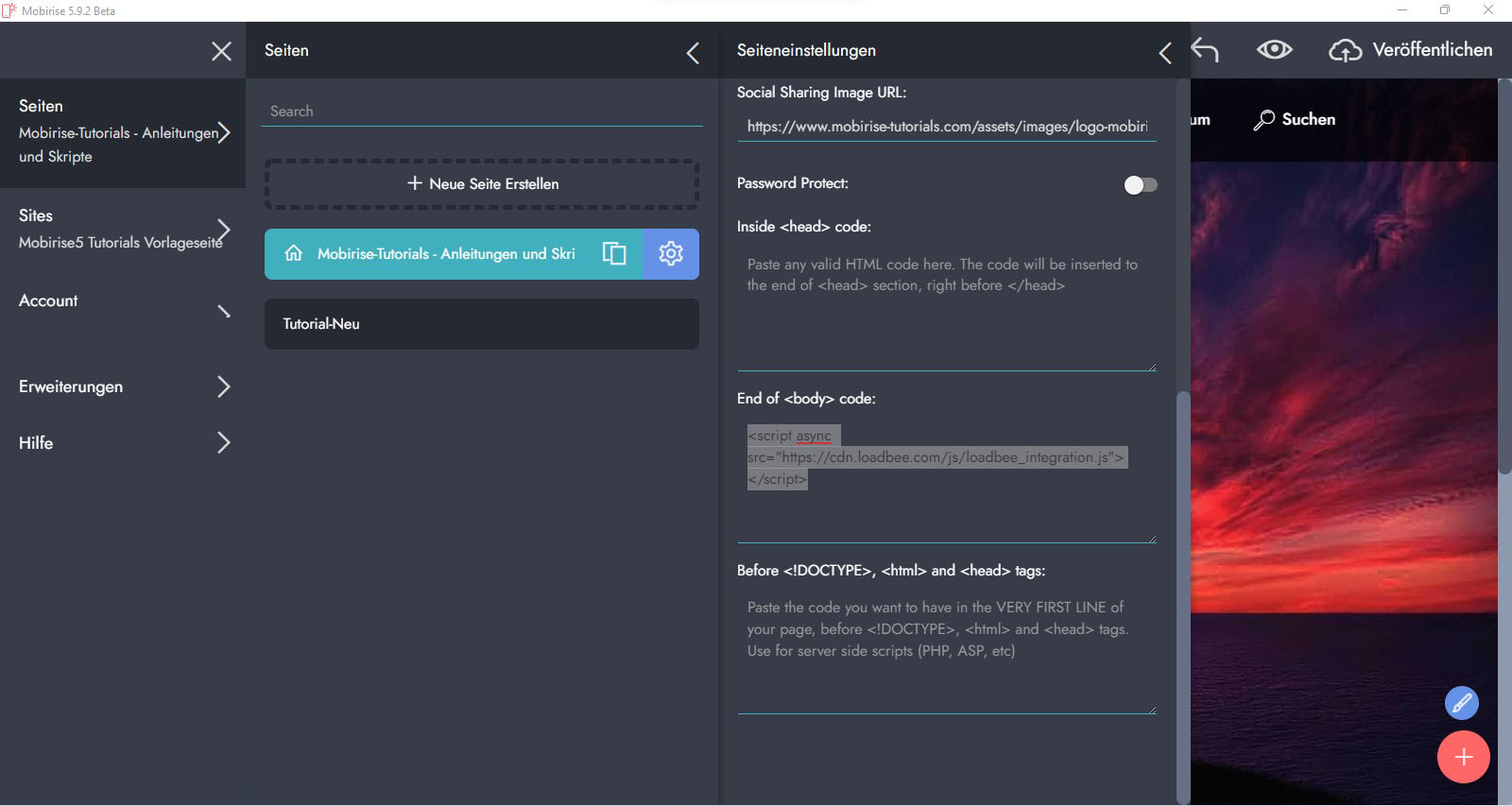The height and width of the screenshot is (806, 1512).
Task: Open preview with the eye icon
Action: point(1274,50)
